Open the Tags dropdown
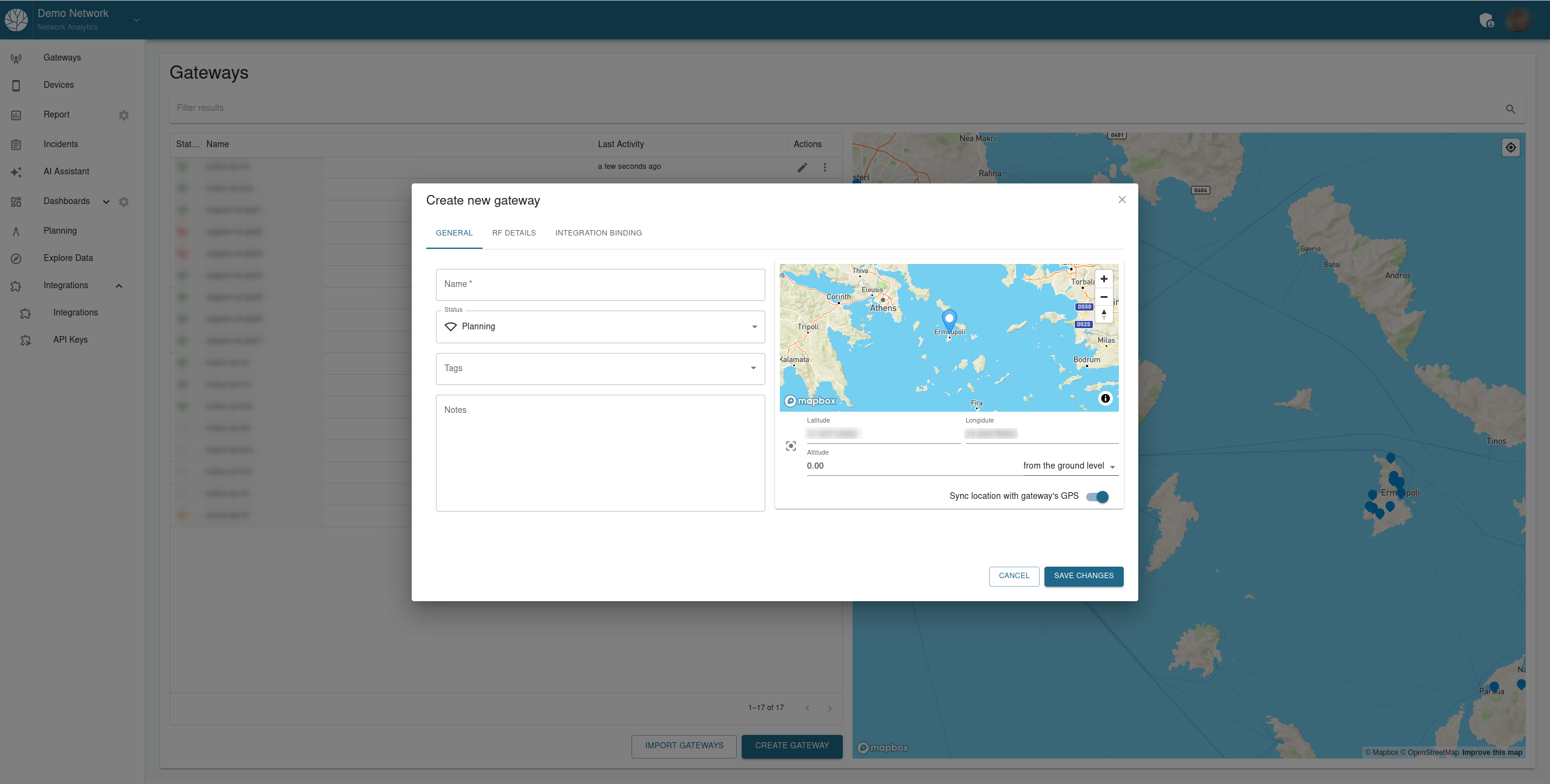1550x784 pixels. 599,368
